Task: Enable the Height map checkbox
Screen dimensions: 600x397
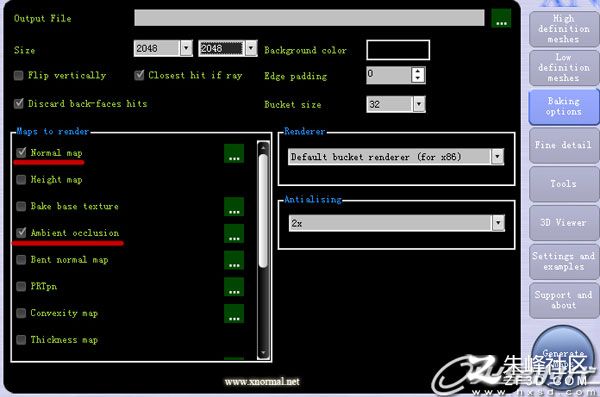Action: click(x=21, y=180)
